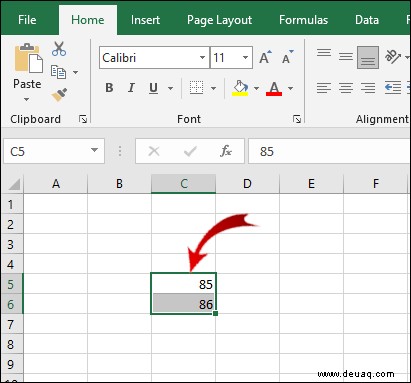Select the cell containing 86
Viewport: 411px width, 383px height.
click(x=183, y=304)
